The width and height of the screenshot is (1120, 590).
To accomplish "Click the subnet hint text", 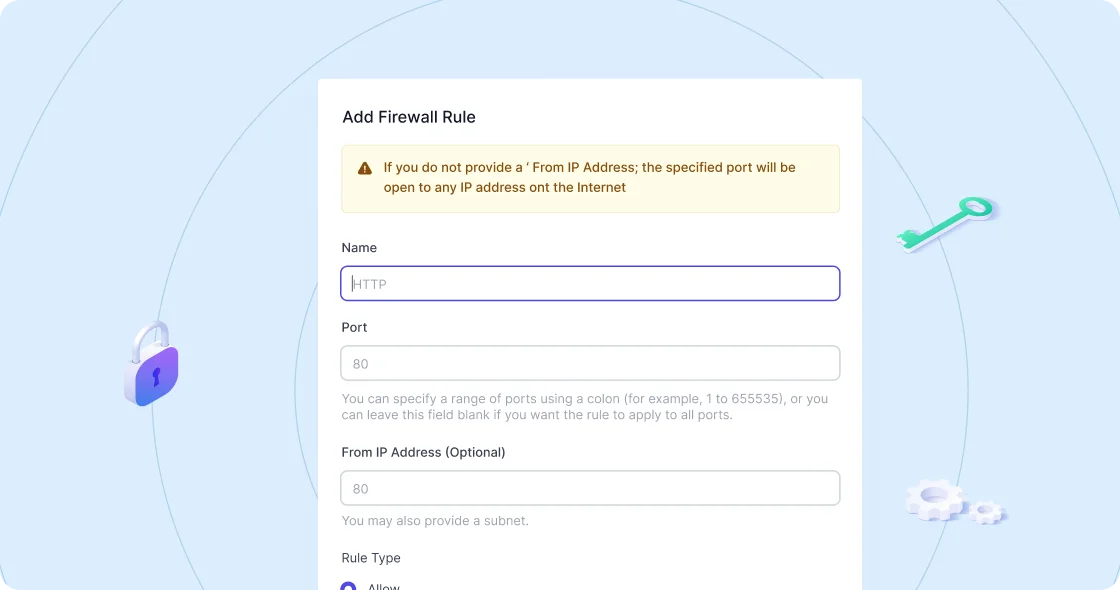I will click(x=435, y=521).
